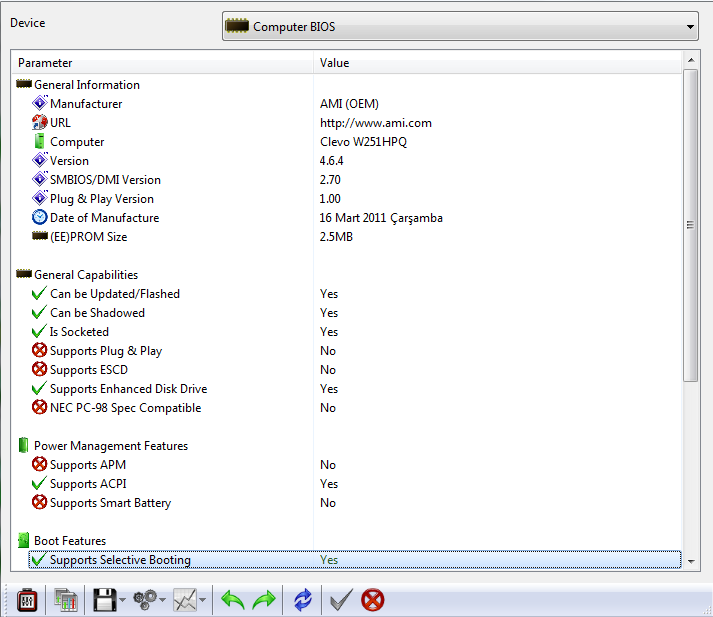This screenshot has height=617, width=713.
Task: Click the Parameter column header
Action: [162, 63]
